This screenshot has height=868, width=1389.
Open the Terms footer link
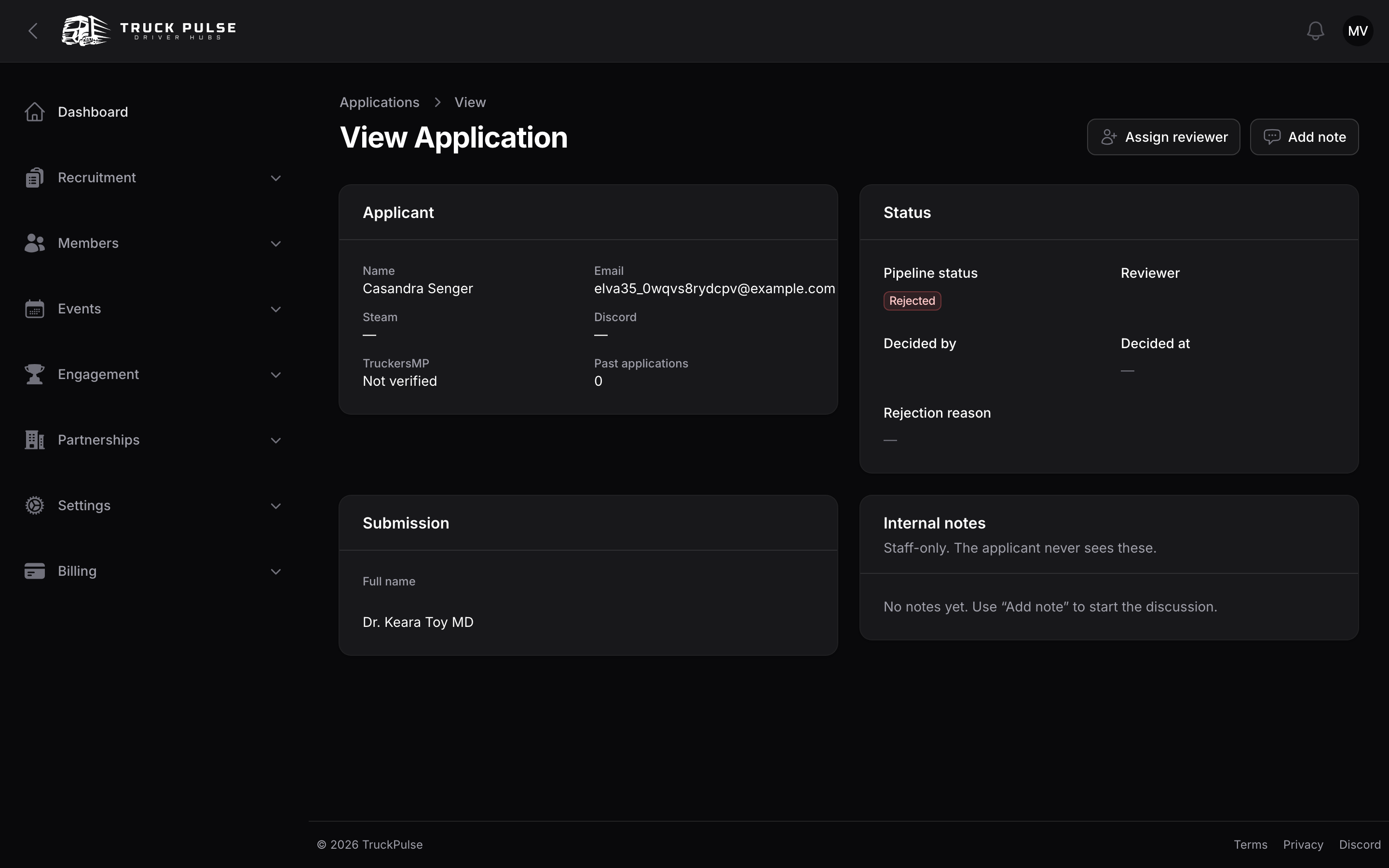click(x=1251, y=844)
